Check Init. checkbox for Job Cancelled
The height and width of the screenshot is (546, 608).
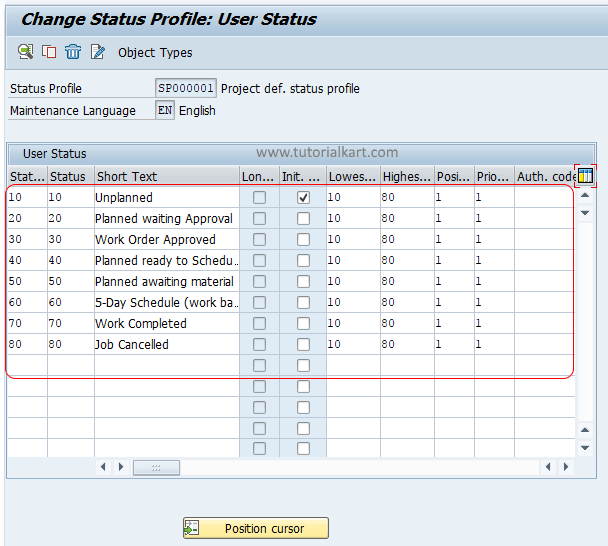click(303, 344)
